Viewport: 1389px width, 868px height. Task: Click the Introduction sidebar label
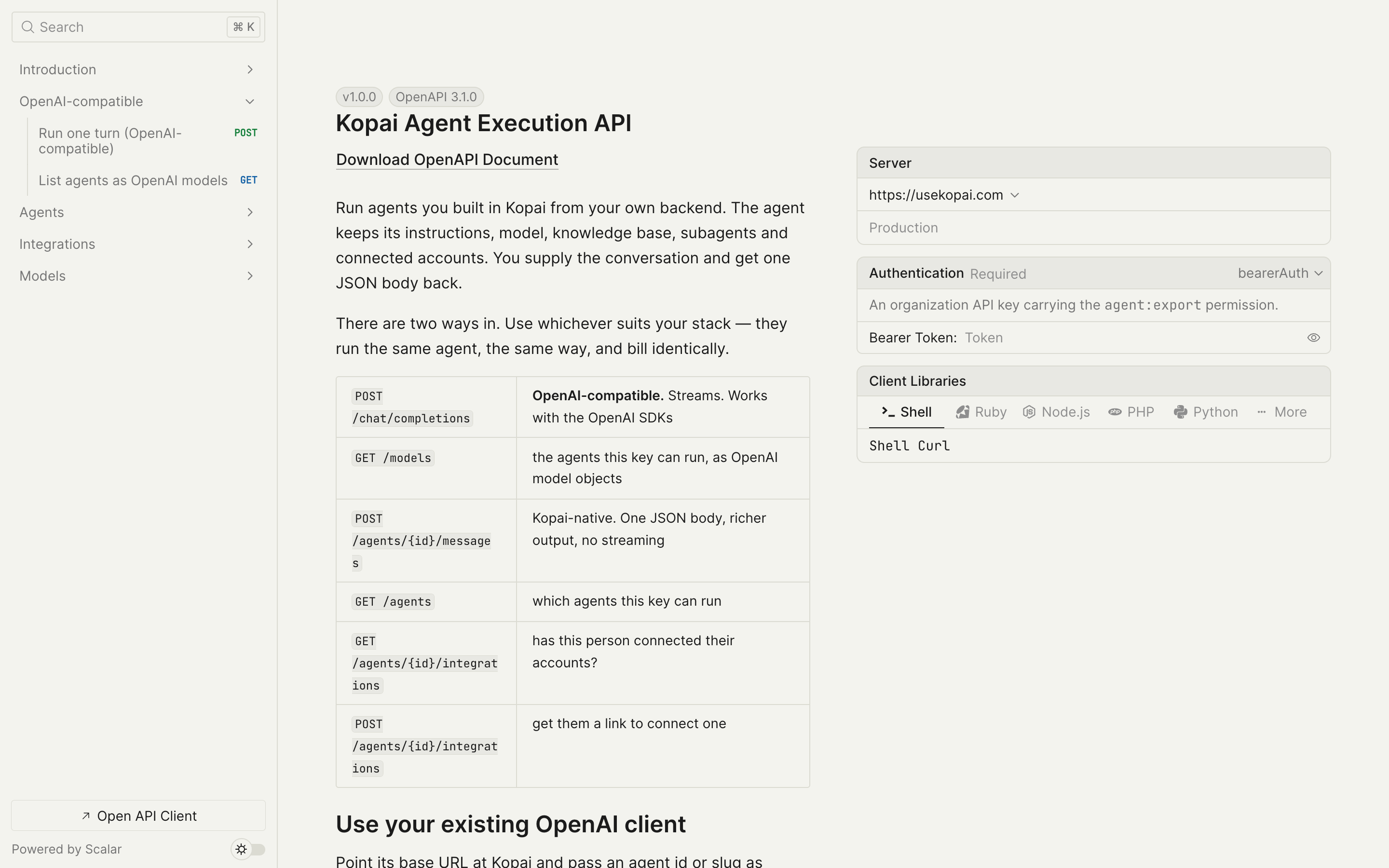[57, 69]
